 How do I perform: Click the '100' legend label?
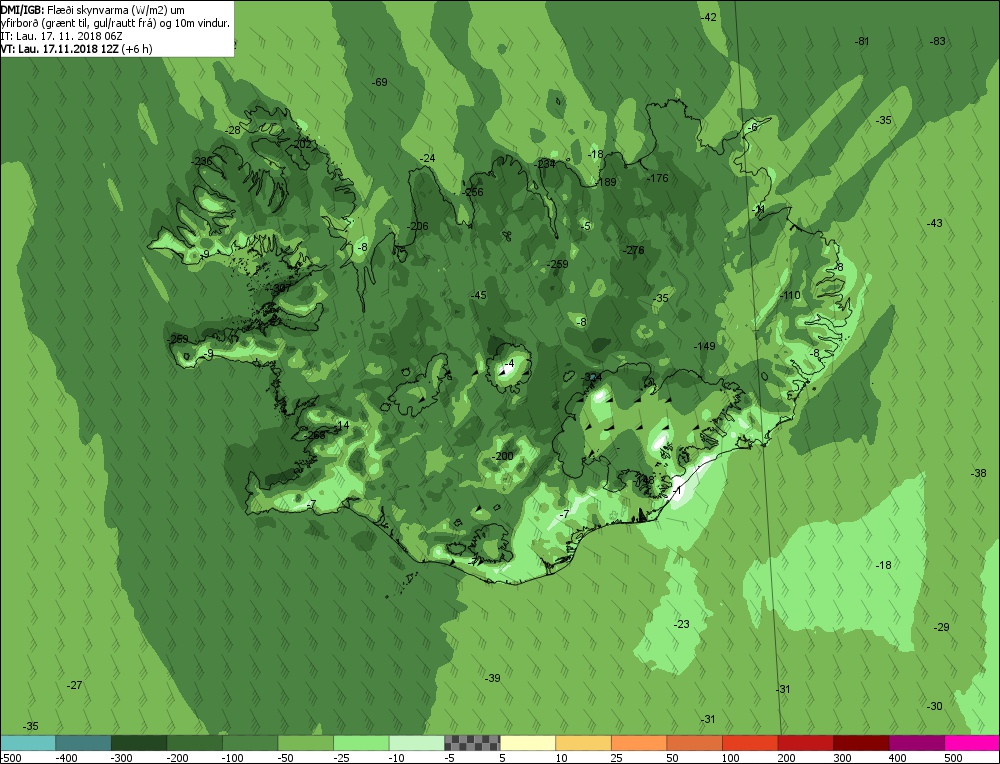tap(731, 758)
